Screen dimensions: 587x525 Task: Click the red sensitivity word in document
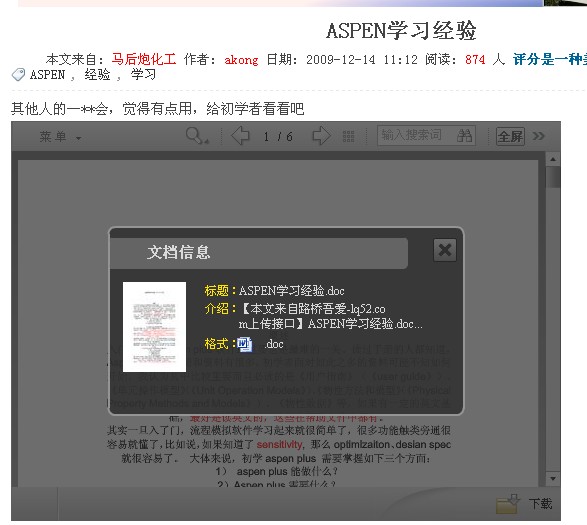(x=279, y=444)
